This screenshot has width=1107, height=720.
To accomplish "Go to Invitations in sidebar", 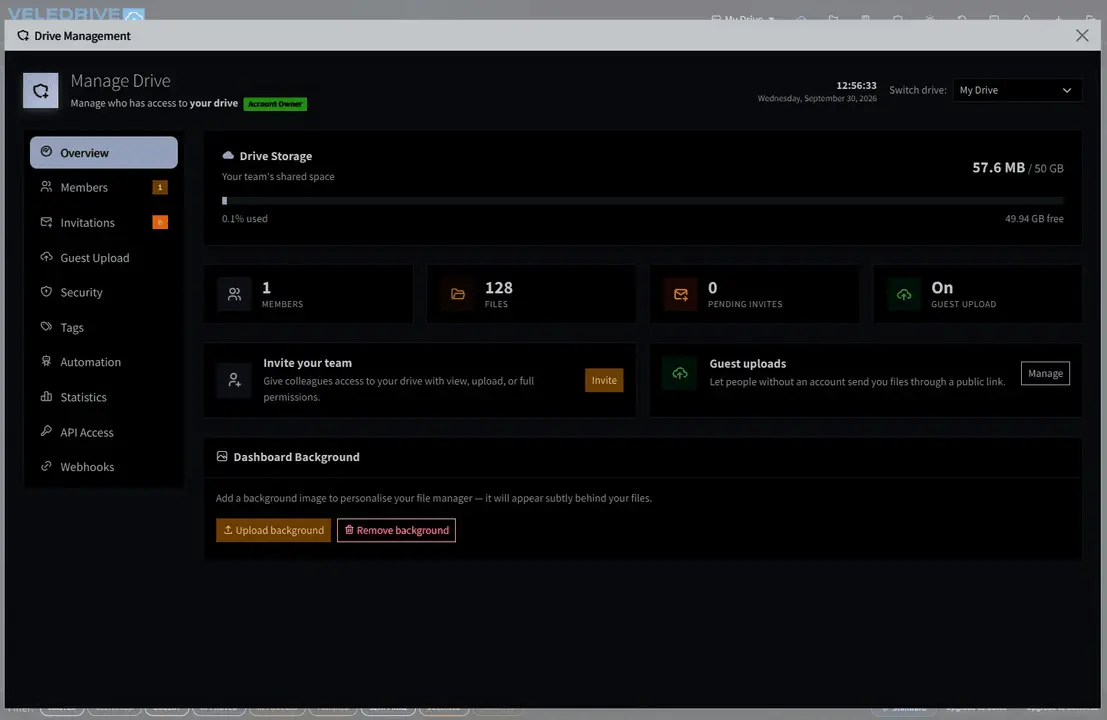I will (x=104, y=222).
